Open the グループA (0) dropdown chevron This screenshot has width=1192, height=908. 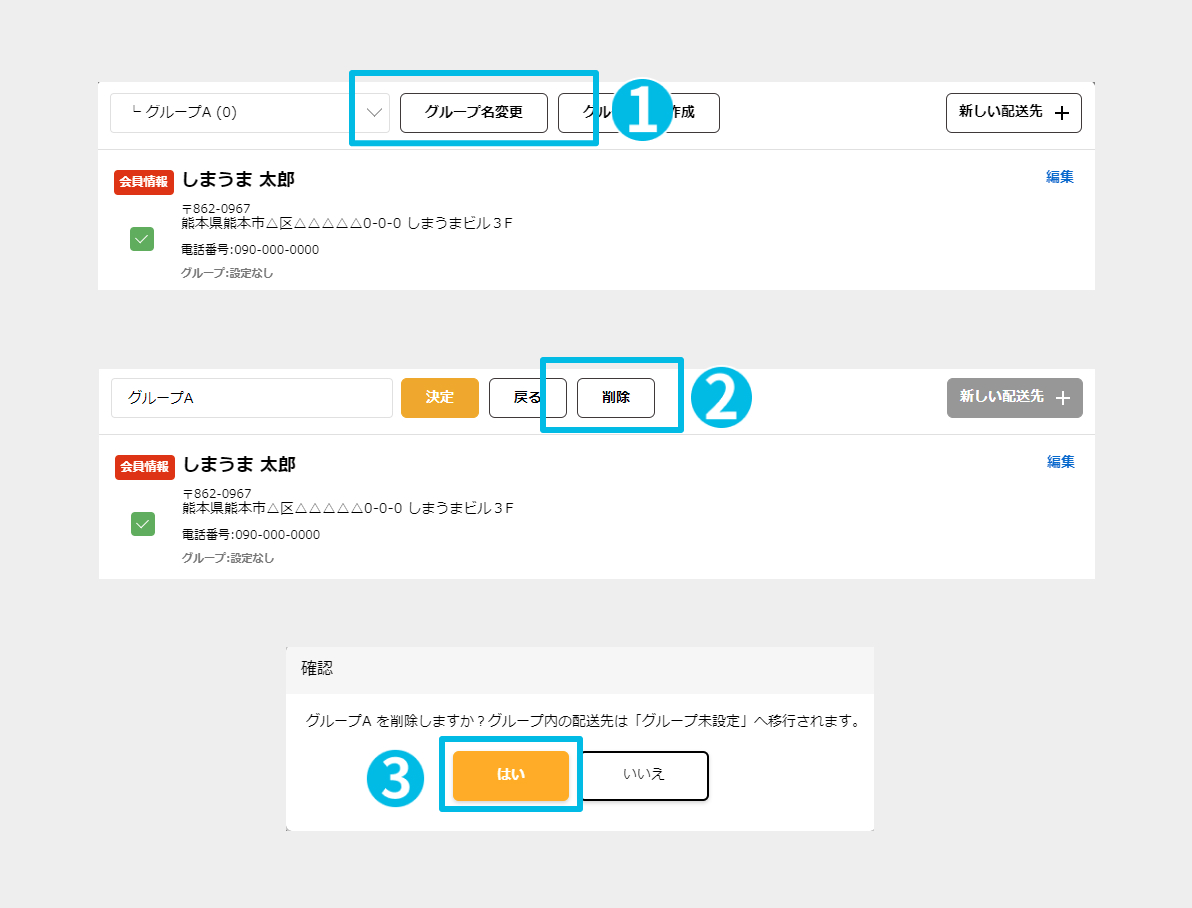374,113
